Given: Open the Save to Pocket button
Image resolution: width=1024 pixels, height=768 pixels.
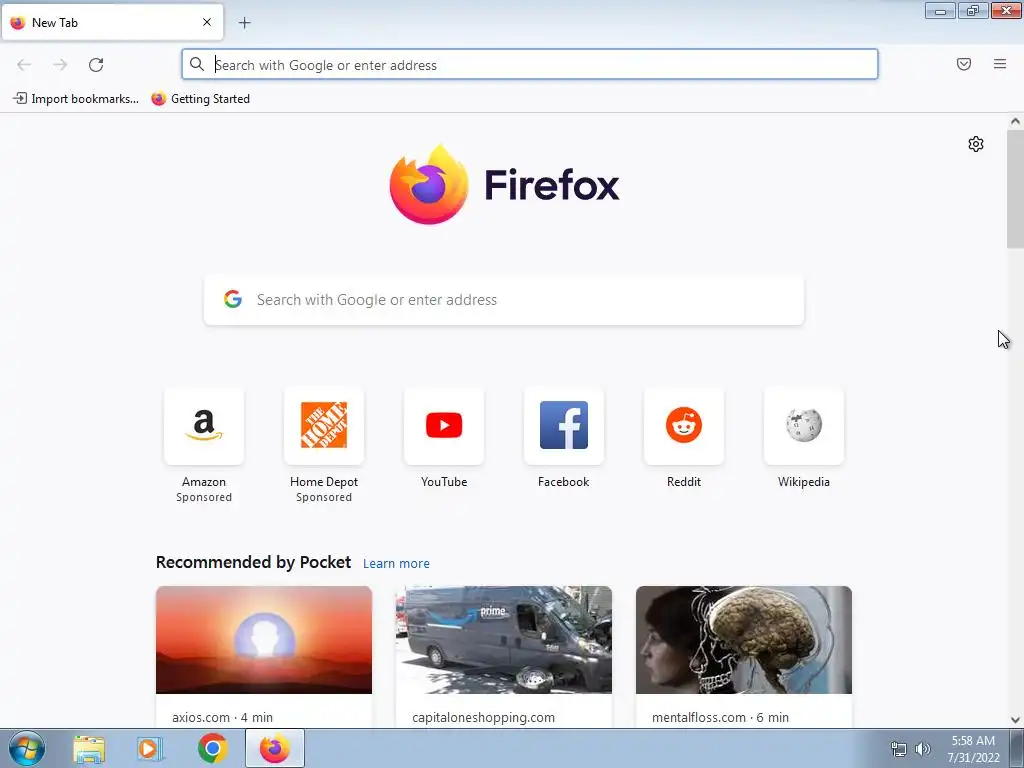Looking at the screenshot, I should point(963,64).
